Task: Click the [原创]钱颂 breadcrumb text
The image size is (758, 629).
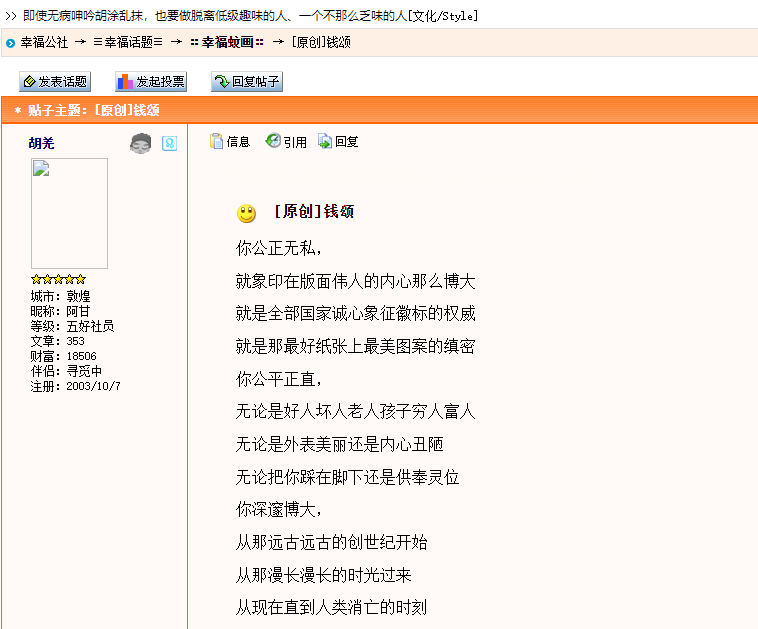Action: (321, 43)
